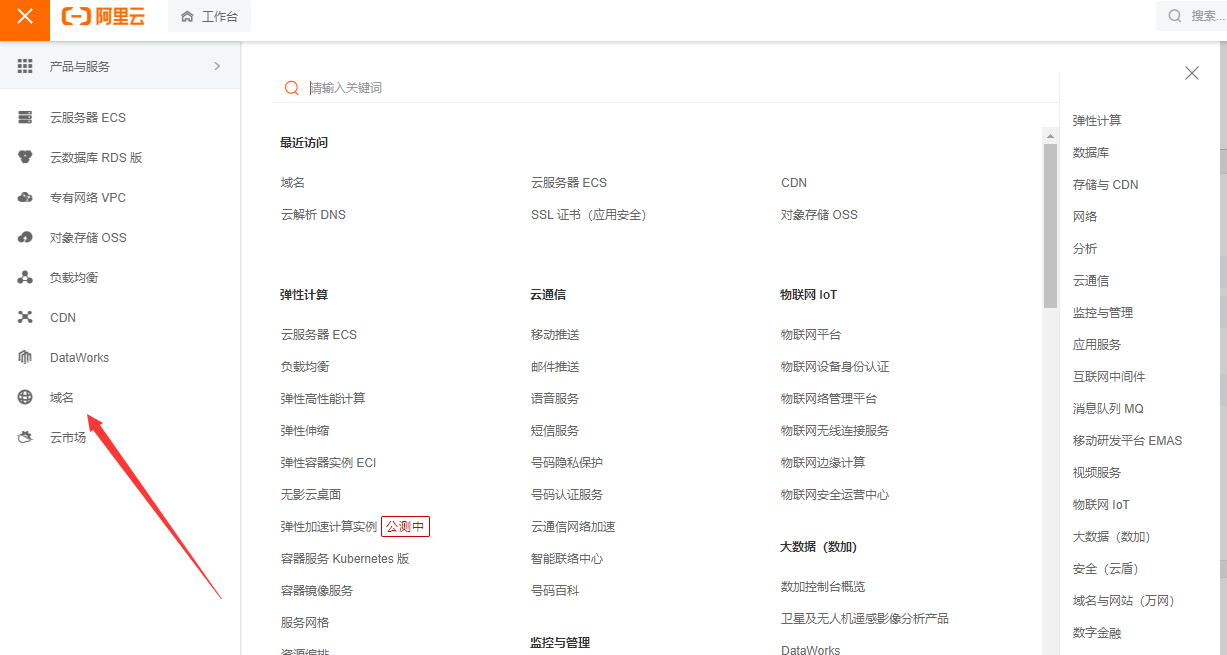Click the 专有网络 VPC sidebar icon
Viewport: 1227px width, 655px height.
coord(25,197)
